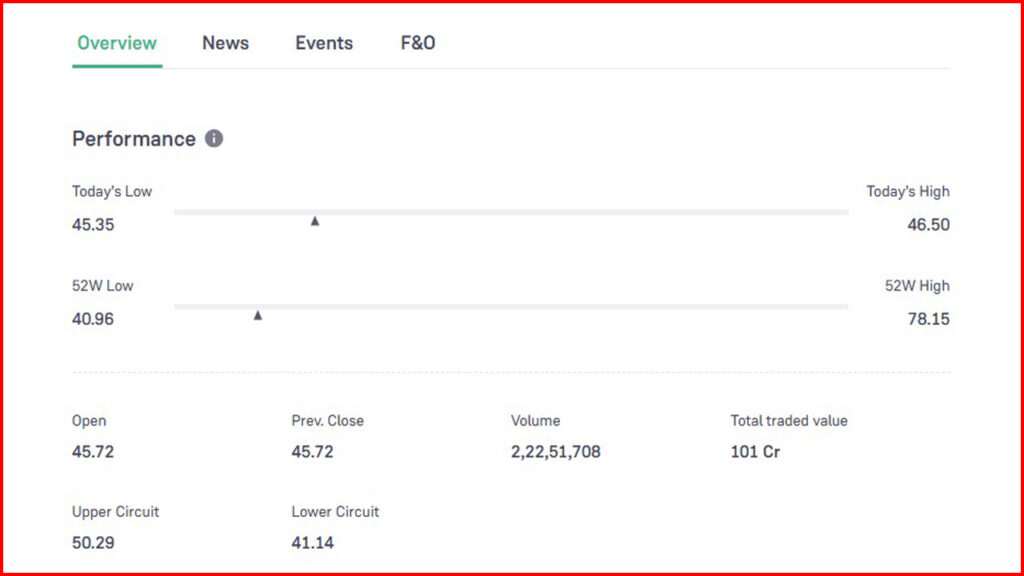Open the Overview tab
The image size is (1024, 576).
pyautogui.click(x=117, y=43)
